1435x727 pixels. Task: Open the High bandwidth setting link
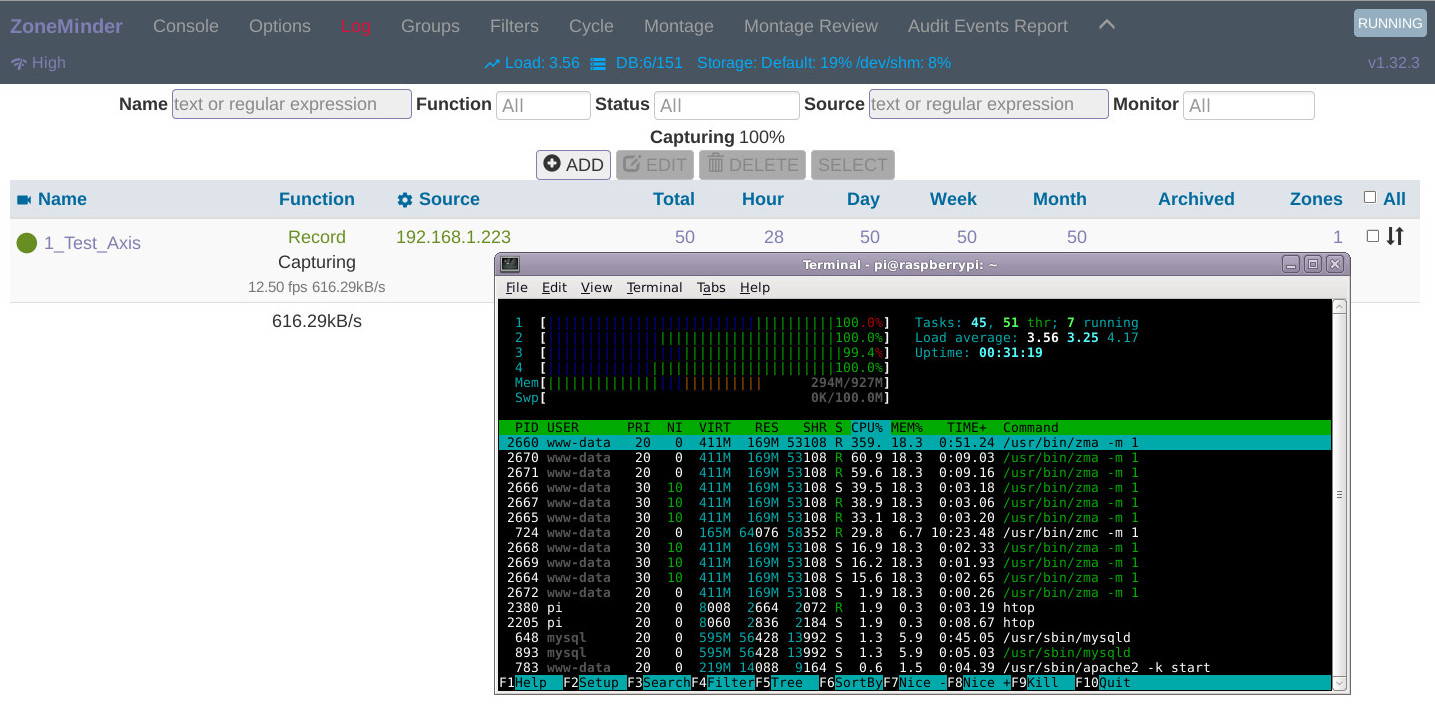coord(48,63)
